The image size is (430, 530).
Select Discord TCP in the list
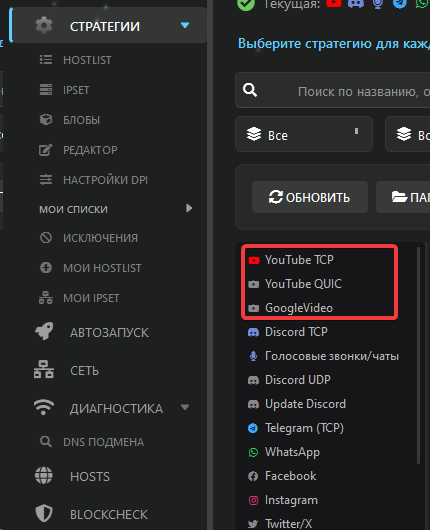(x=296, y=332)
